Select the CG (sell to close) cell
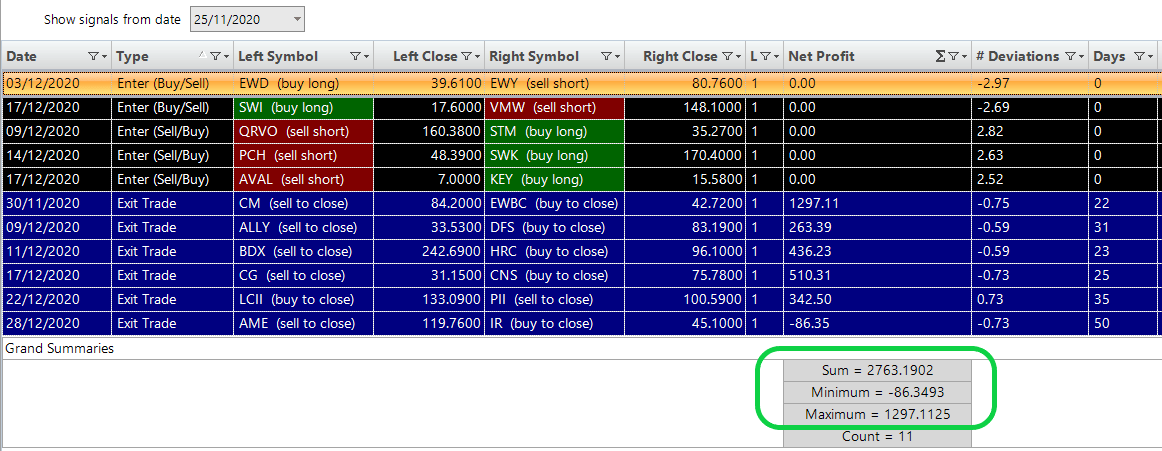 pos(302,275)
